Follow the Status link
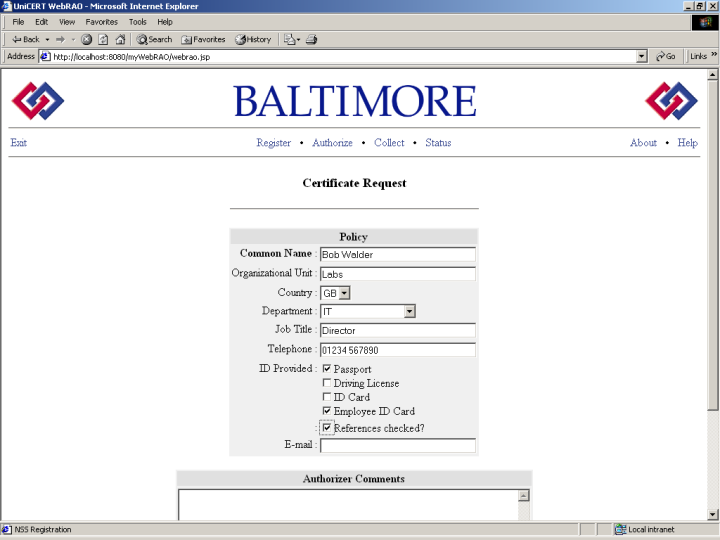720x540 pixels. (438, 143)
